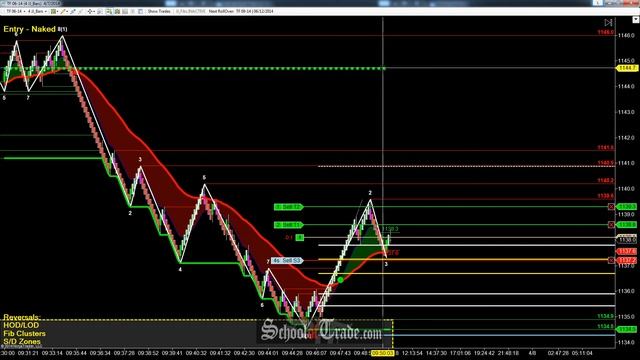Select the crosshair cursor tool icon
This screenshot has height=360, width=640.
(x=90, y=11)
